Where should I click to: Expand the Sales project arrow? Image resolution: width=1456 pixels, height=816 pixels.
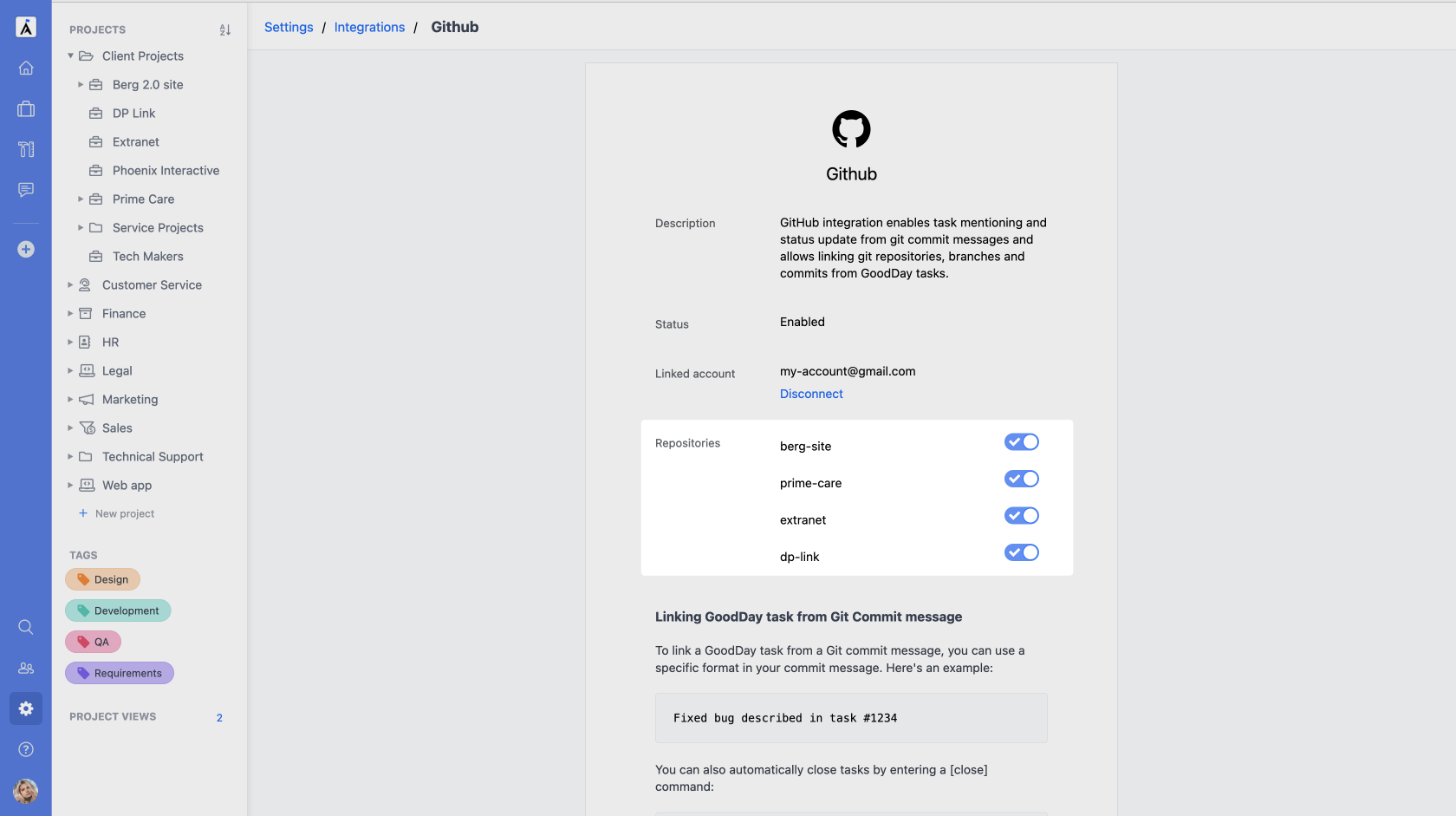[x=70, y=428]
